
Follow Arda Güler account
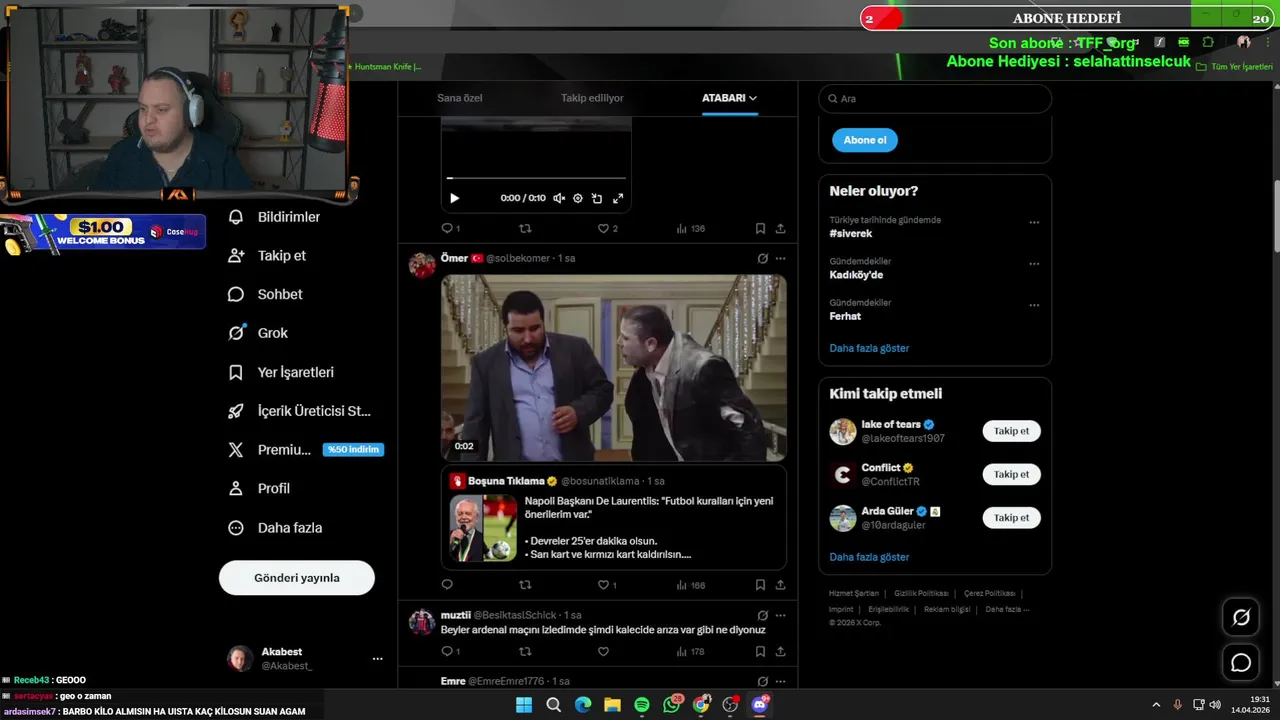[1011, 518]
